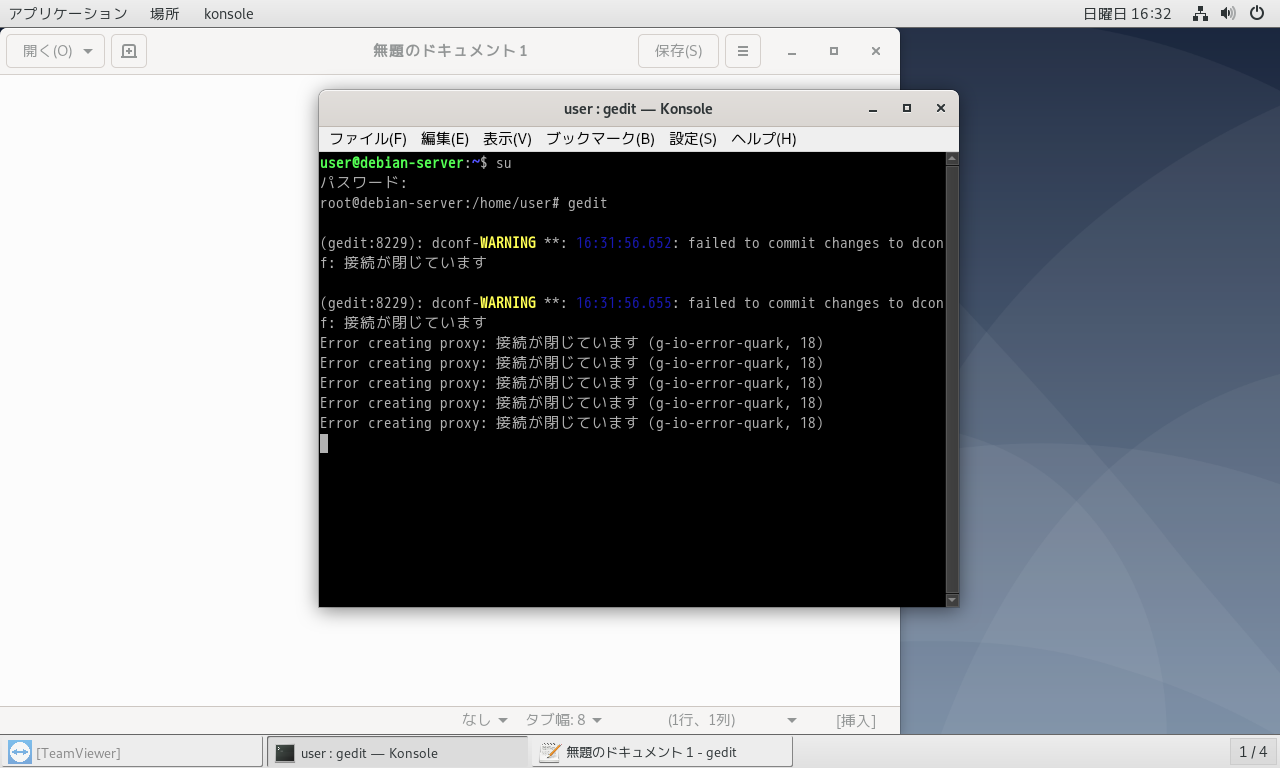Expand the 開く(O) dropdown in gedit
This screenshot has height=768, width=1280.
tap(88, 51)
